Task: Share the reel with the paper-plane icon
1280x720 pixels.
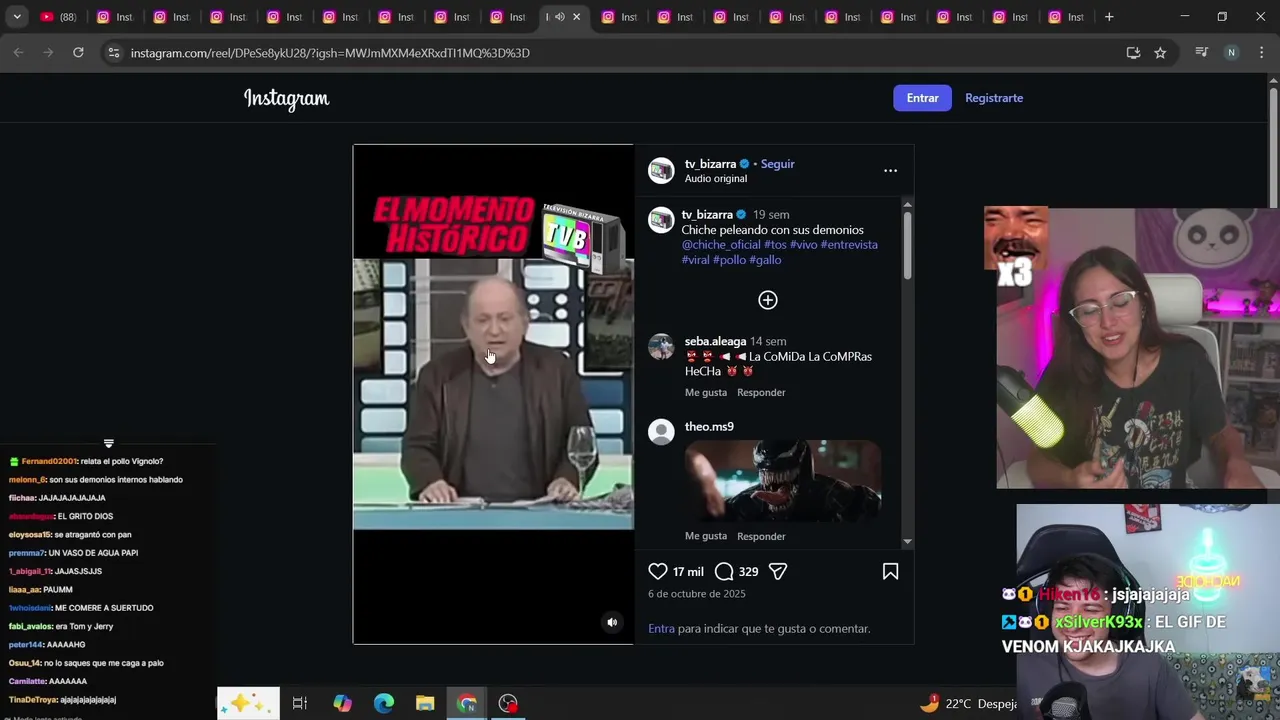Action: pos(778,571)
